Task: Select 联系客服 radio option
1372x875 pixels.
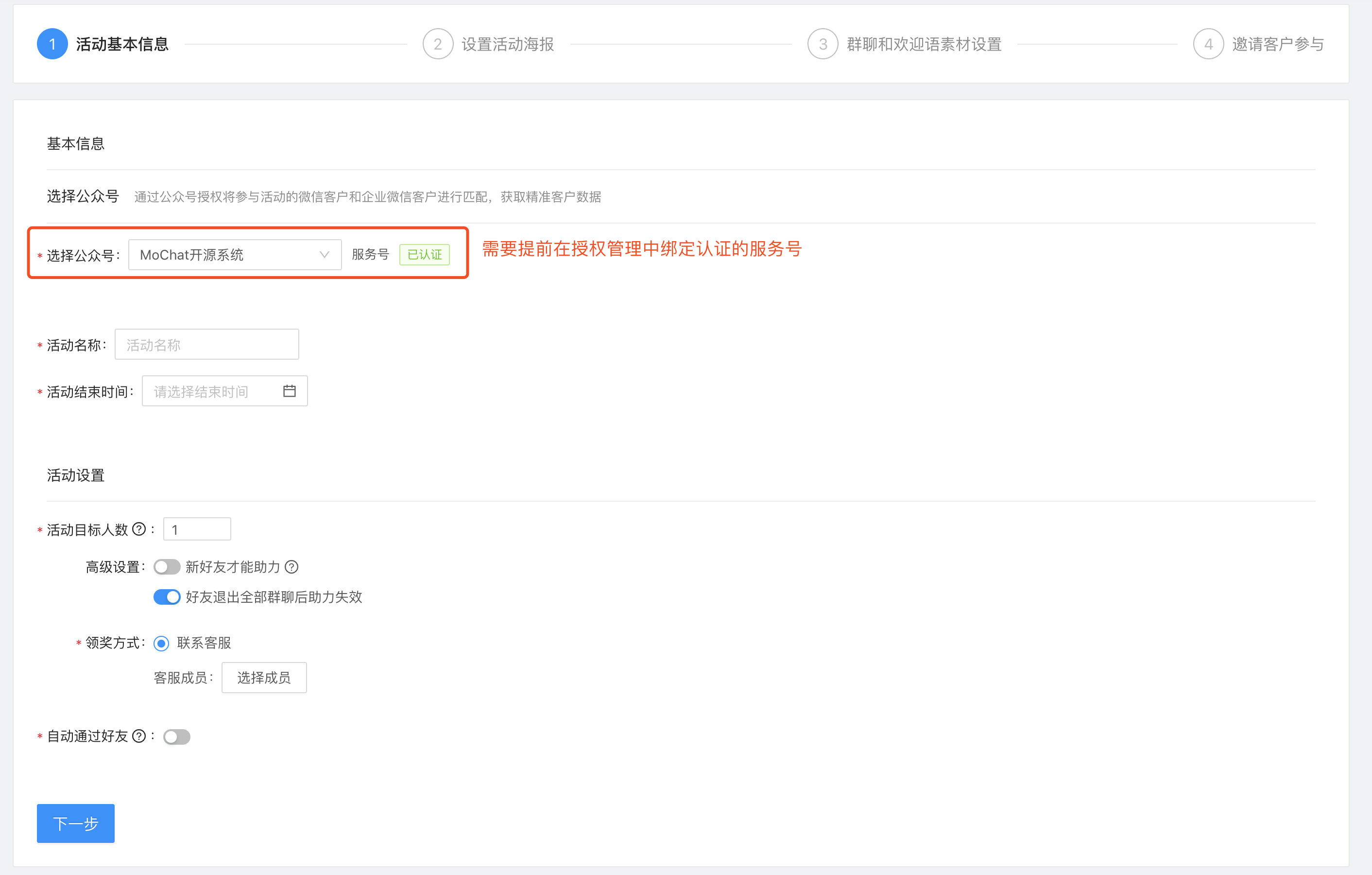Action: pyautogui.click(x=162, y=644)
